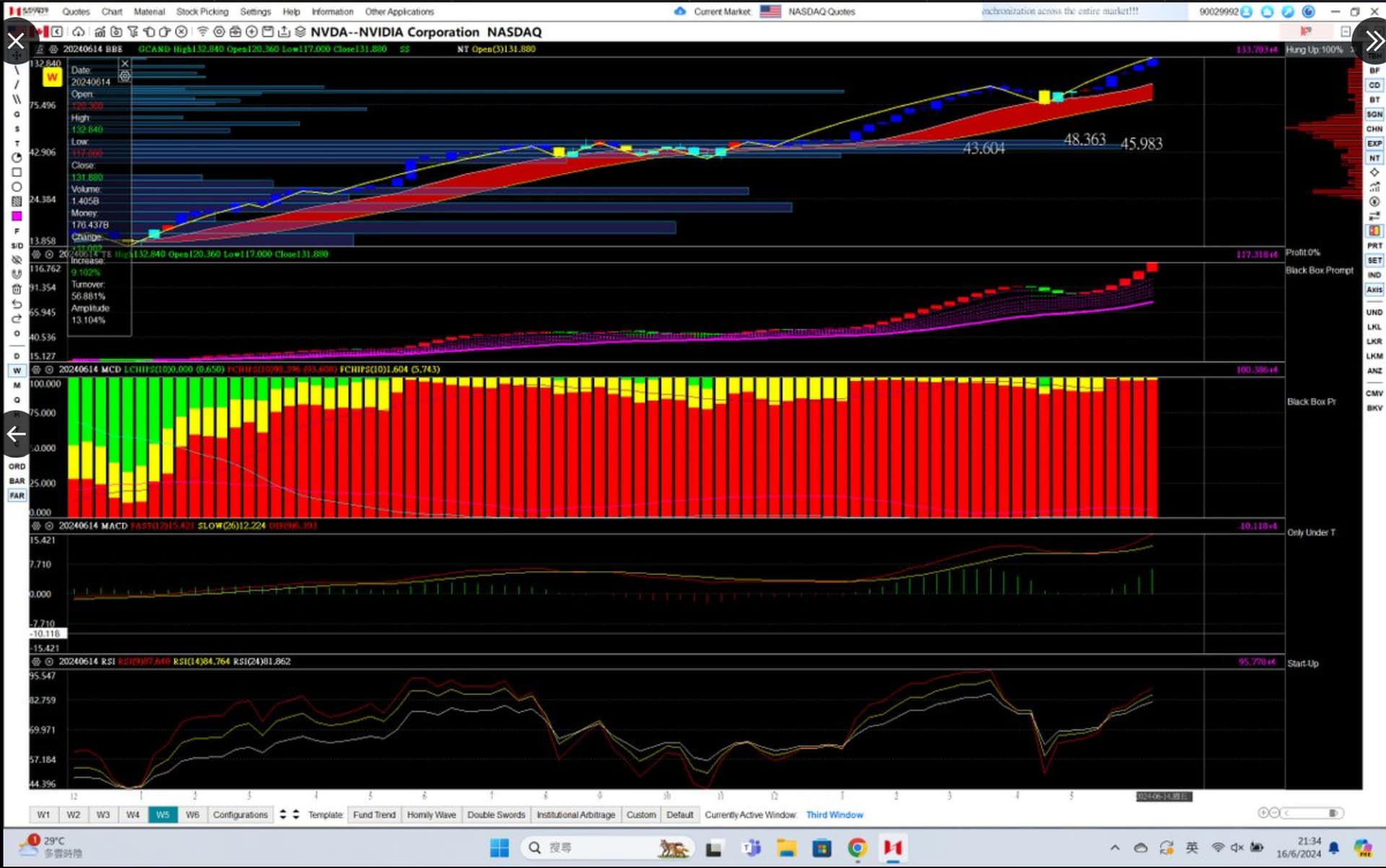Select window tab W5

pyautogui.click(x=162, y=815)
